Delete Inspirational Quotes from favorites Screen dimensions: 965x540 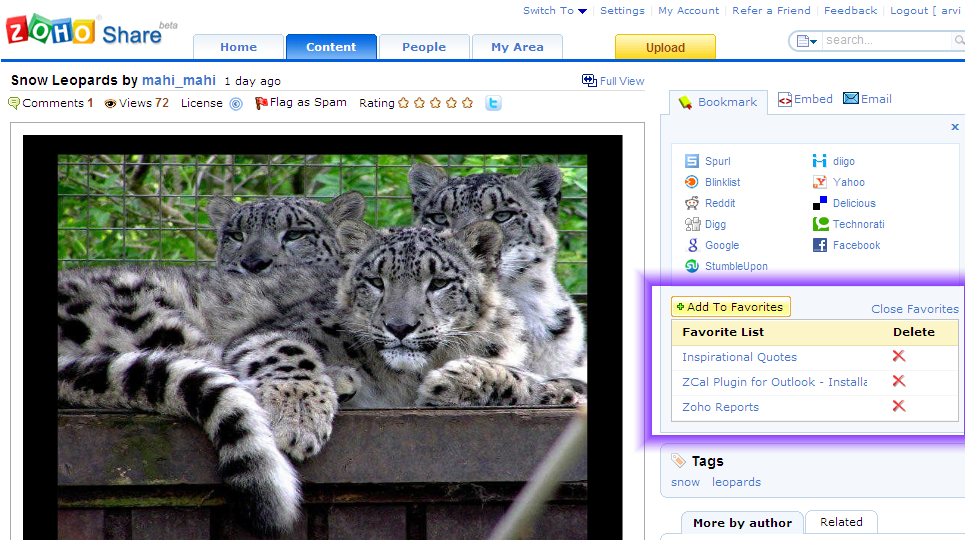click(898, 356)
